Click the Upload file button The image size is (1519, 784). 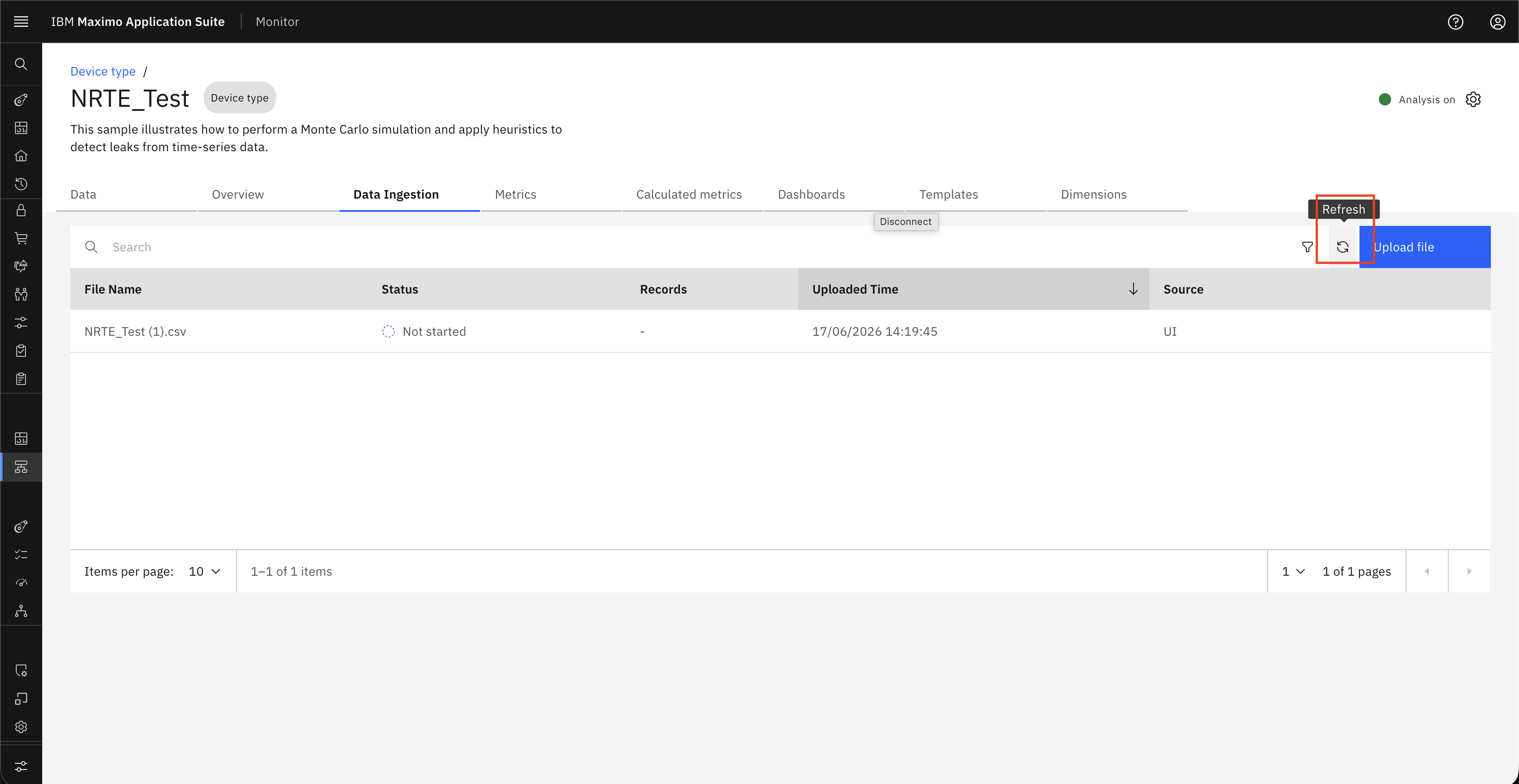1425,247
